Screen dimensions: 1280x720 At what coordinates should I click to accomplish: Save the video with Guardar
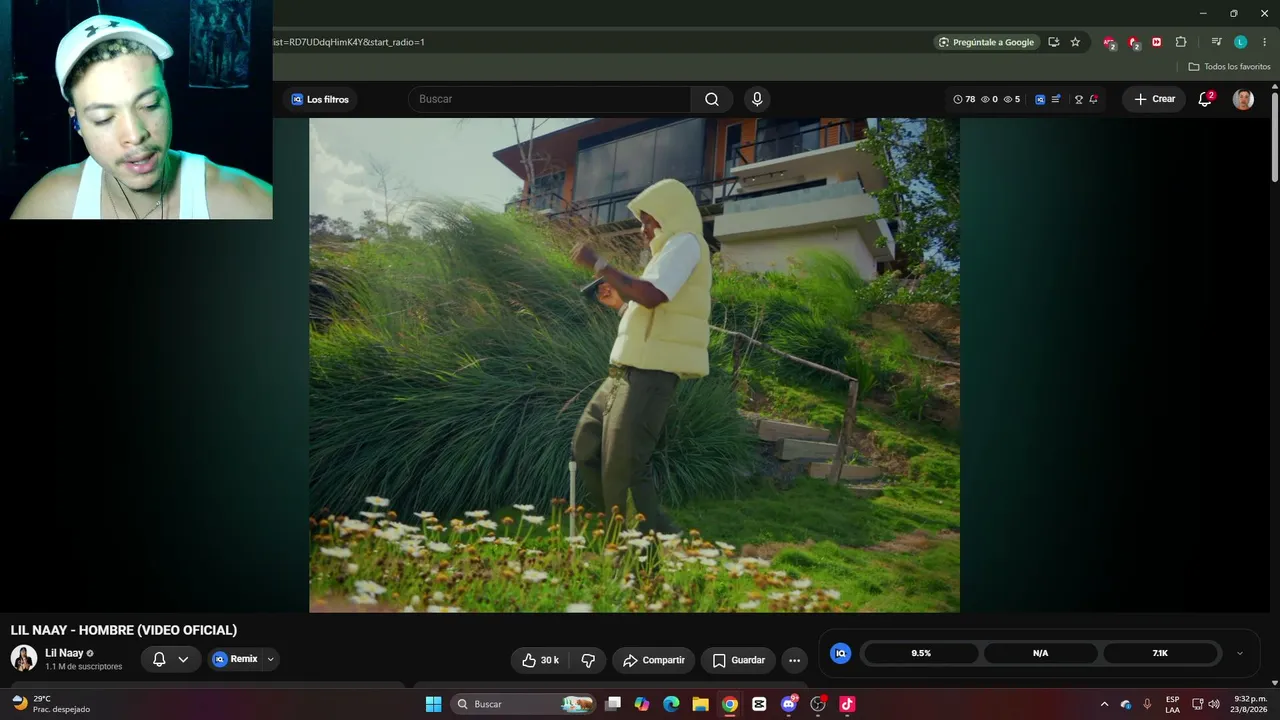(738, 660)
